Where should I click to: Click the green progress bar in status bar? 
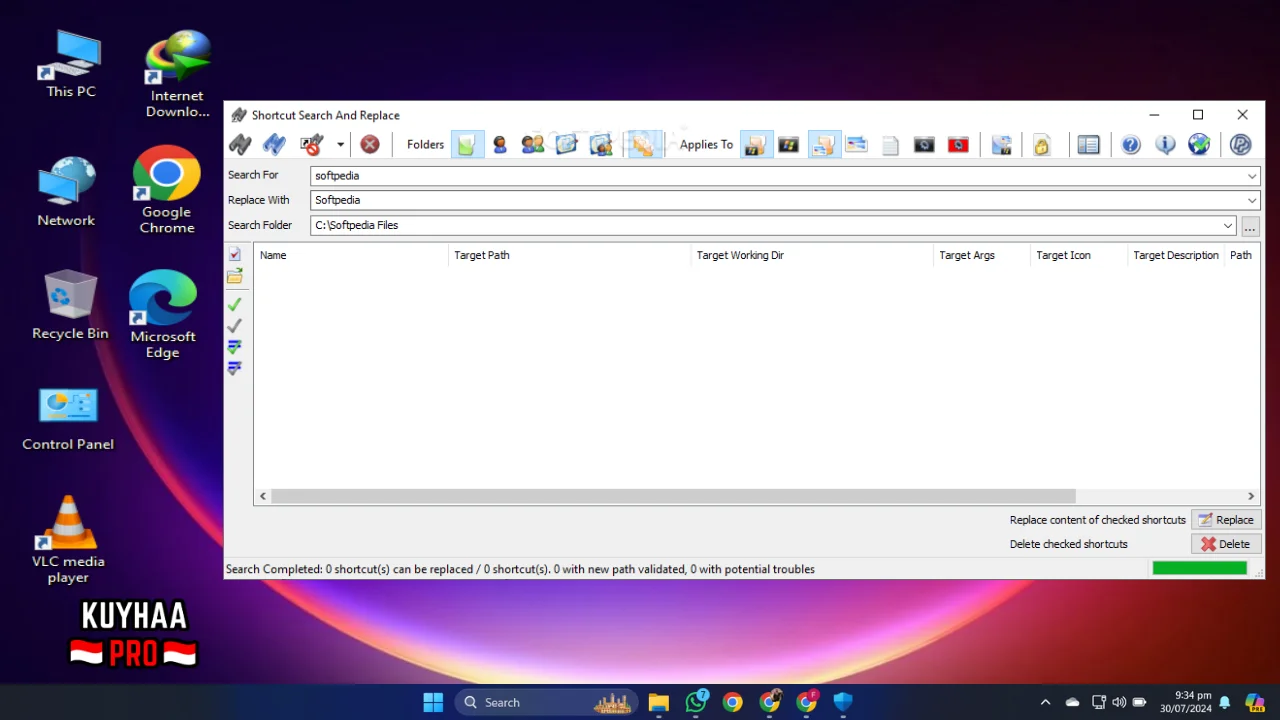pyautogui.click(x=1200, y=568)
